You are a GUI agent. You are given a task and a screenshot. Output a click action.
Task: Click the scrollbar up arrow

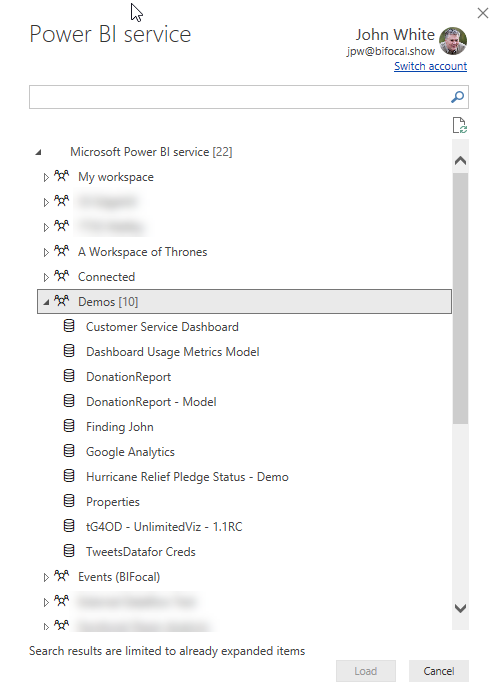(460, 160)
